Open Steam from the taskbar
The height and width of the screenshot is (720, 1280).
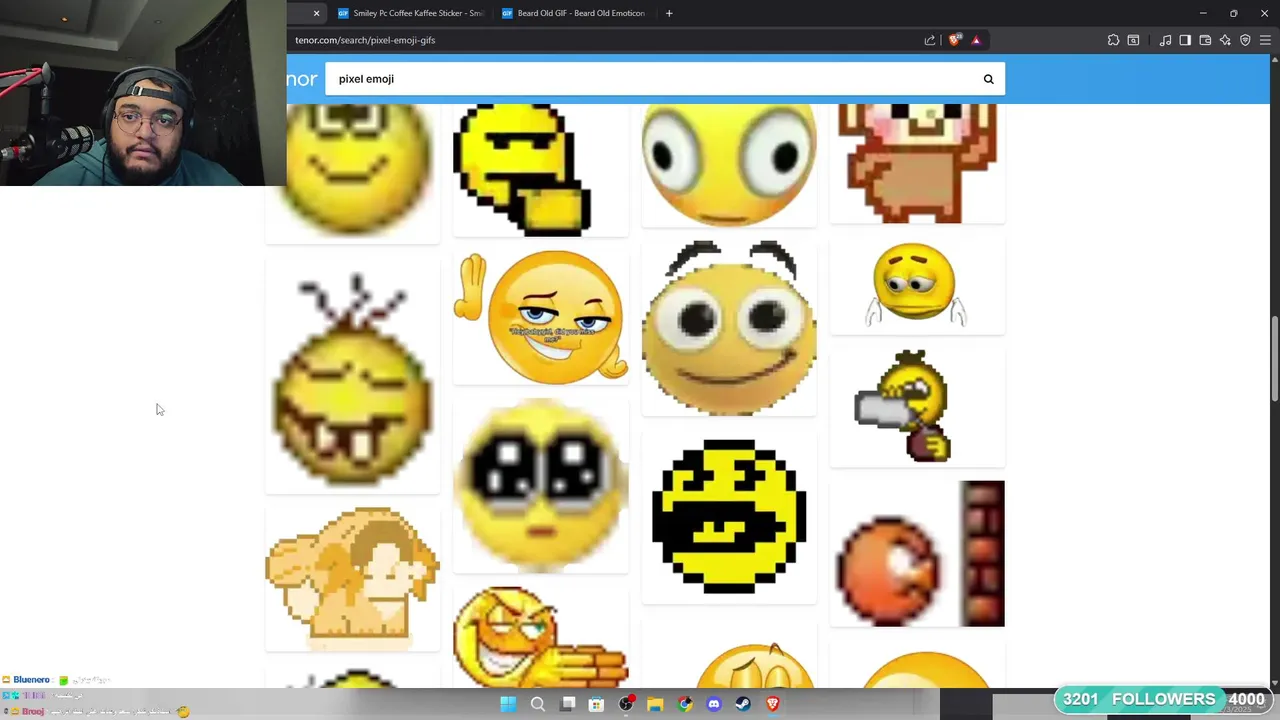pos(743,704)
